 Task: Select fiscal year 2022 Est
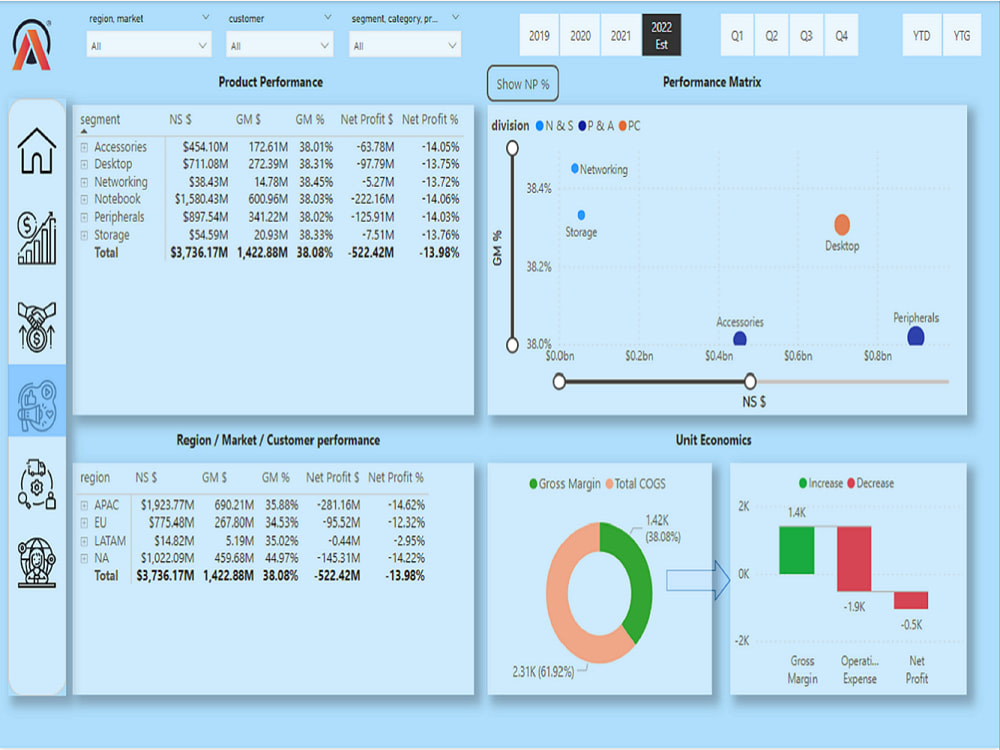click(661, 36)
